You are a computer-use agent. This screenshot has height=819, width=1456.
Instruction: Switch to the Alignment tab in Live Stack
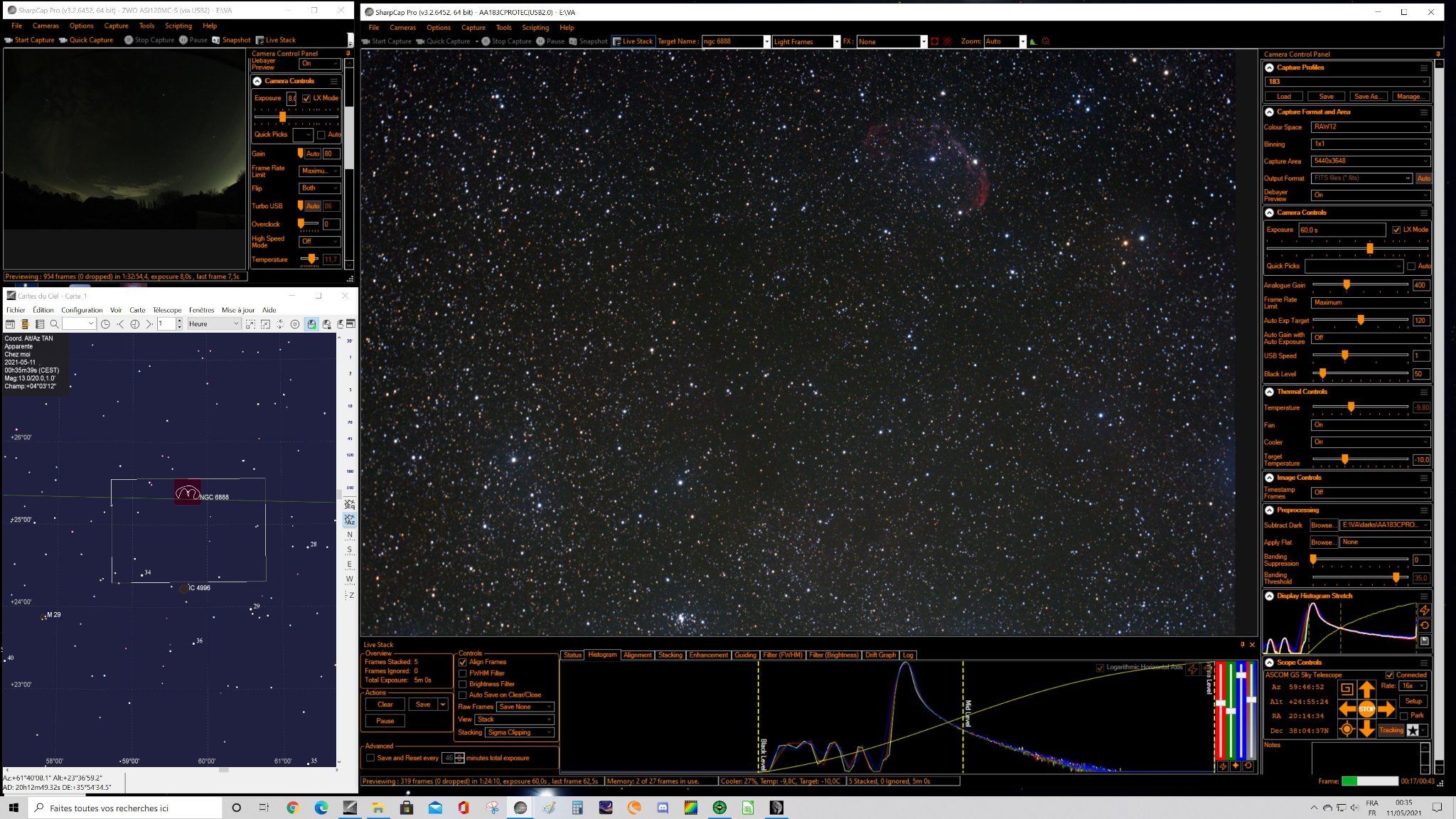[637, 655]
